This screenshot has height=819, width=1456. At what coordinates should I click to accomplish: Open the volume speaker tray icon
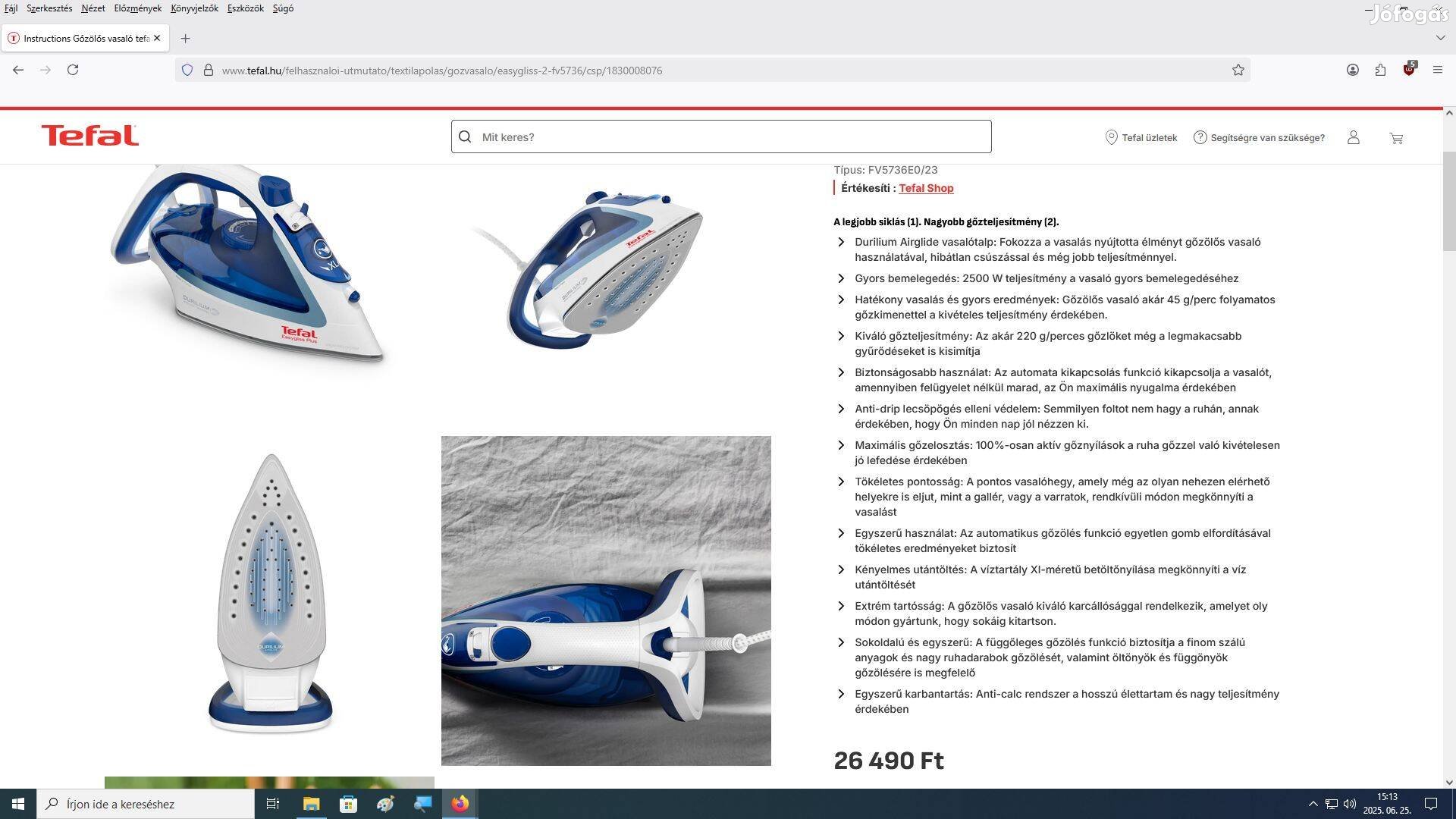point(1350,804)
